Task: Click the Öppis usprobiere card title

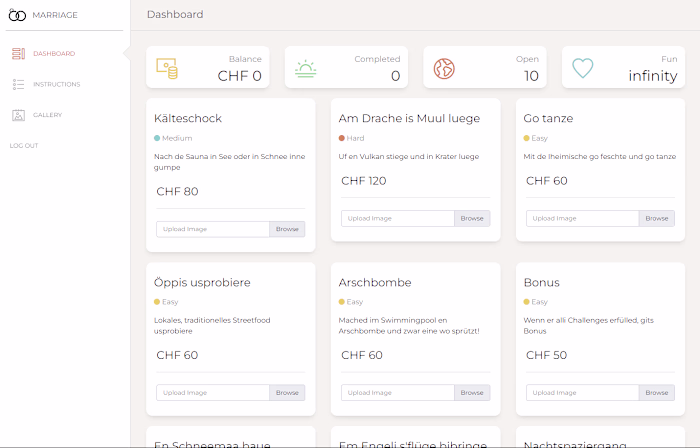Action: tap(202, 282)
